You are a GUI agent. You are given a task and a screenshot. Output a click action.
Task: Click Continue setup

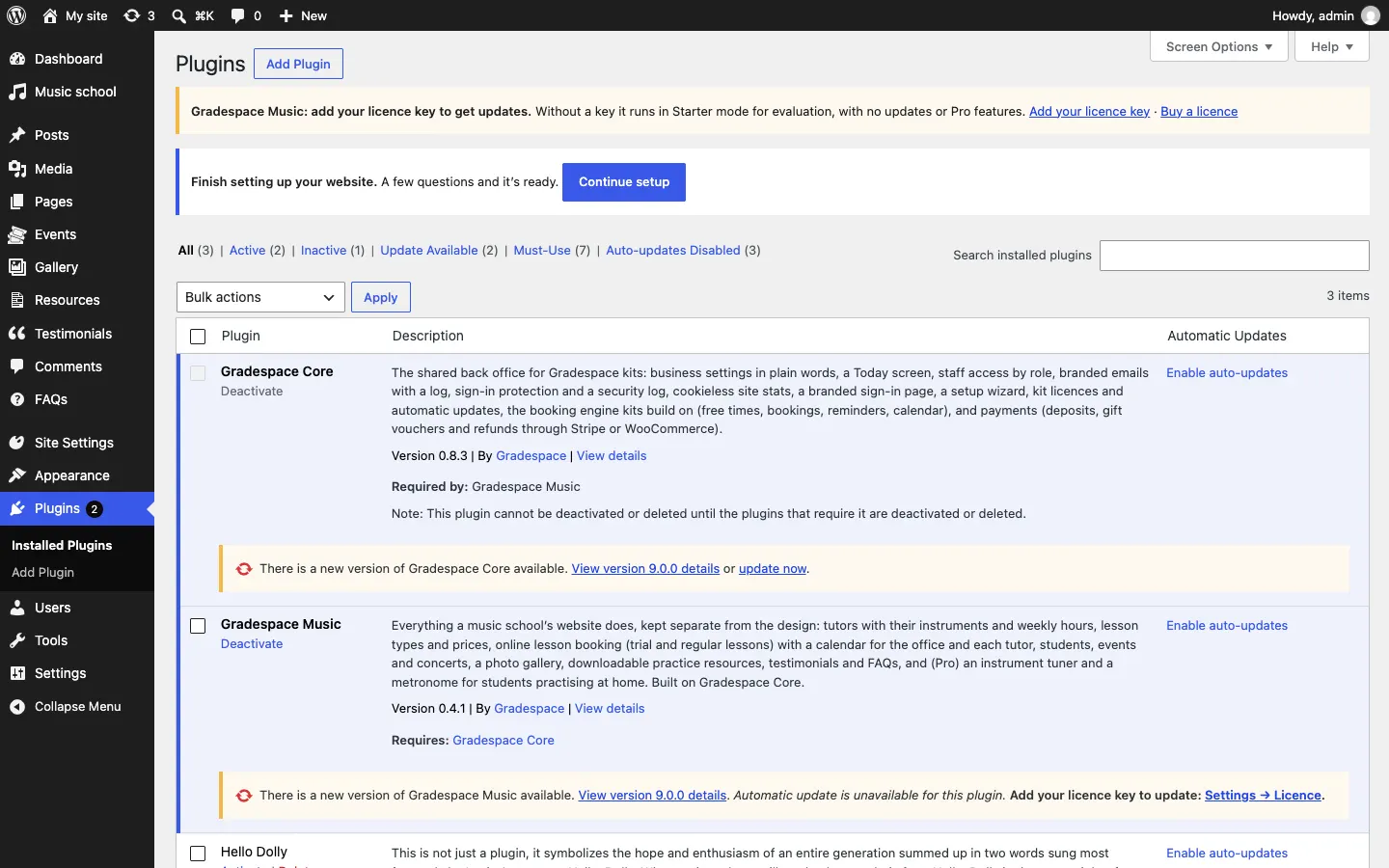[624, 182]
